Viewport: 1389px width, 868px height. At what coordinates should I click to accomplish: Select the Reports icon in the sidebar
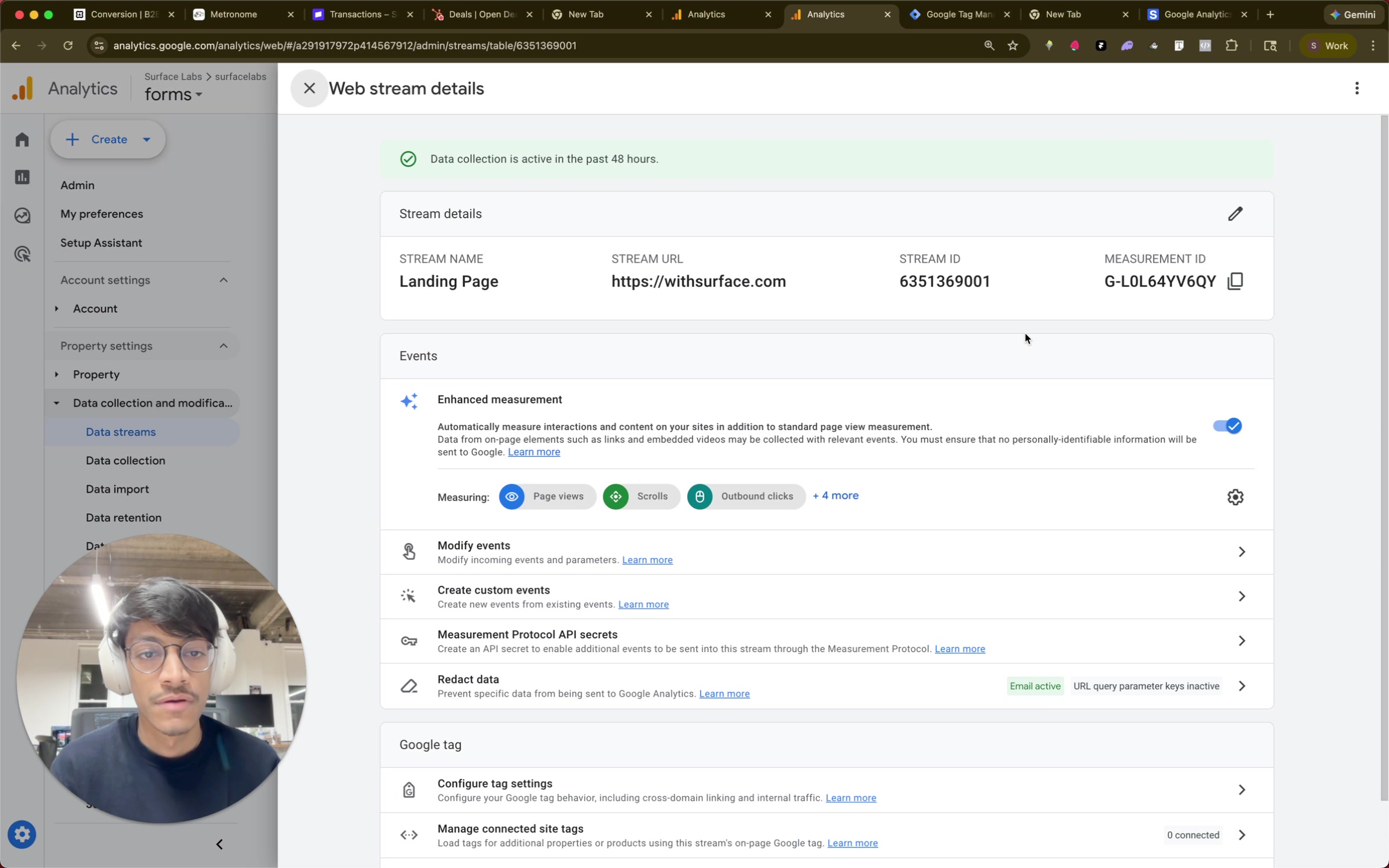point(22,177)
